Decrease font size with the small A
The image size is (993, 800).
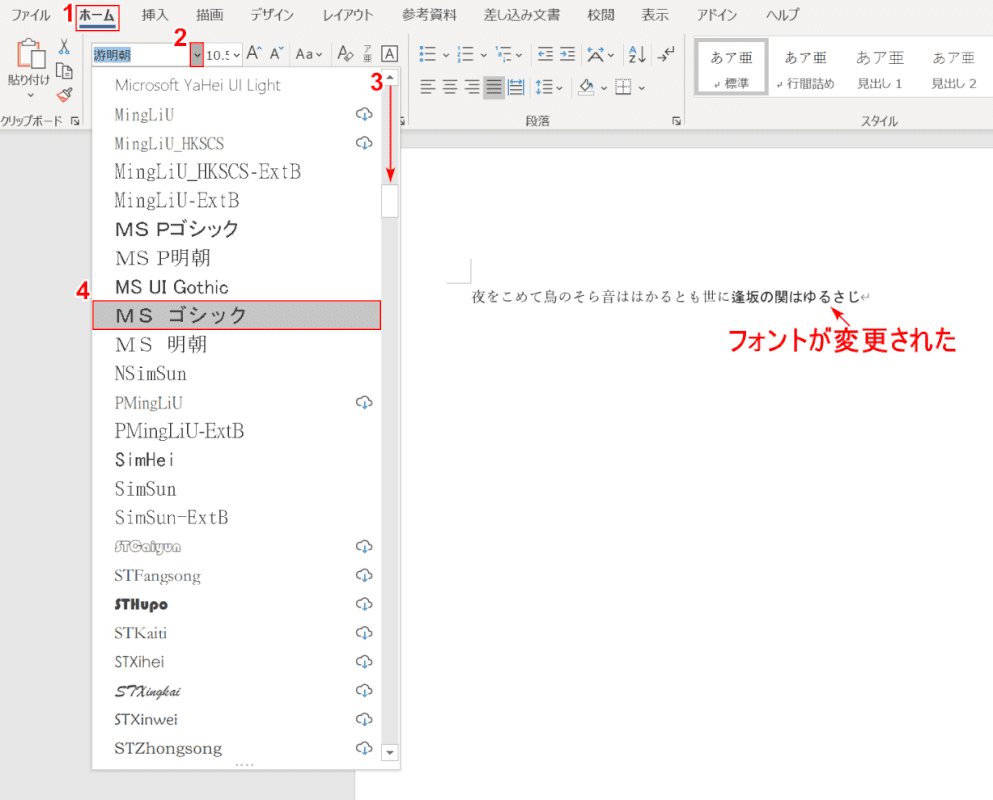click(276, 53)
